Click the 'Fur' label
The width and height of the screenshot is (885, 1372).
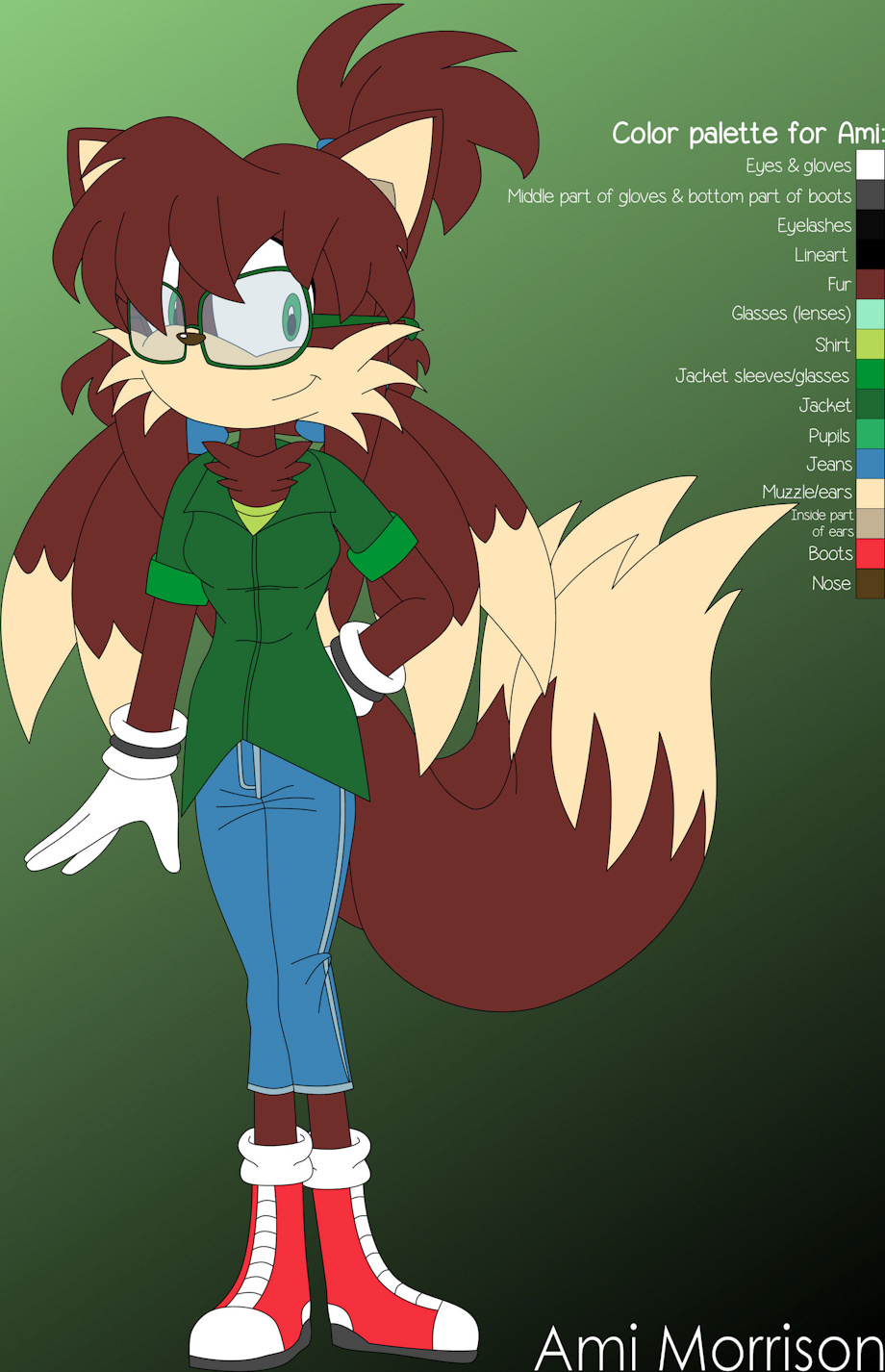[839, 285]
